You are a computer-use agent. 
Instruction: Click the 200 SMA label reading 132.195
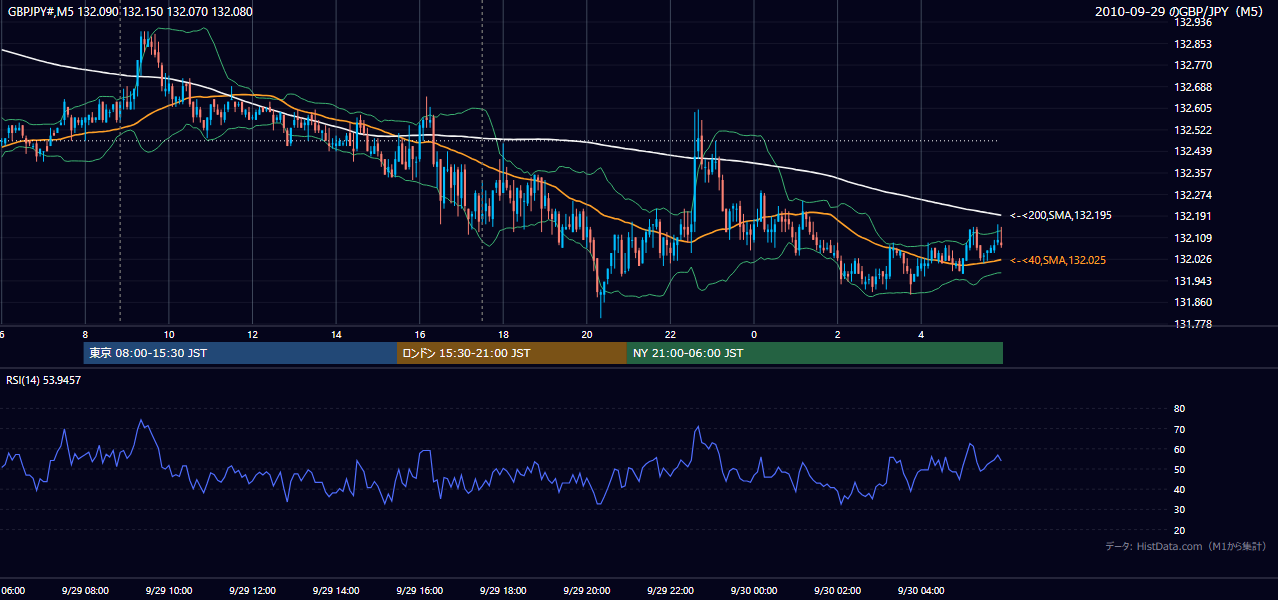coord(1060,215)
